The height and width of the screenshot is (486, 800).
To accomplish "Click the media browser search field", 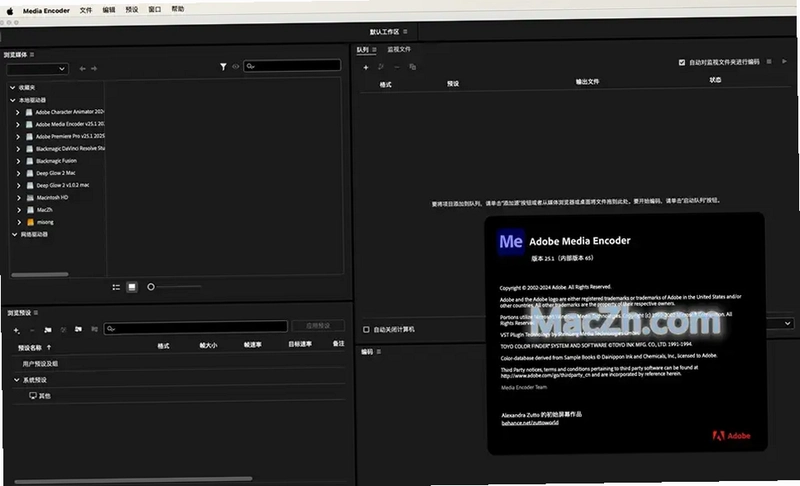I will 292,66.
